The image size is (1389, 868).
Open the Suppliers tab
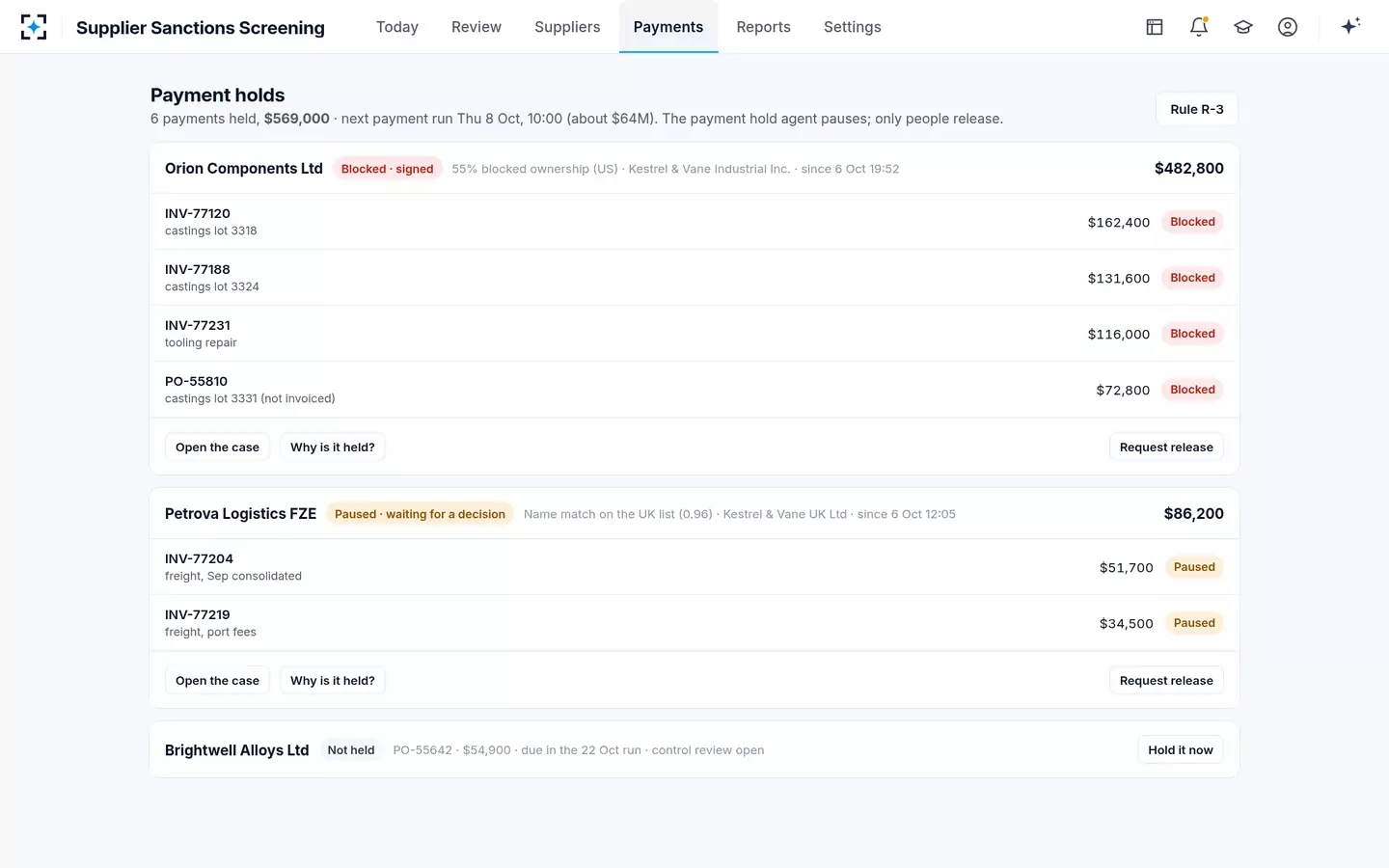567,27
